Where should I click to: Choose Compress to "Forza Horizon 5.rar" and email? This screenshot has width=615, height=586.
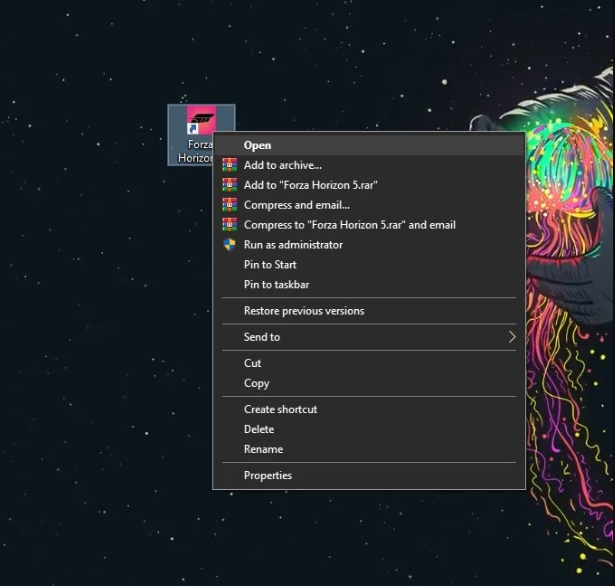coord(369,225)
